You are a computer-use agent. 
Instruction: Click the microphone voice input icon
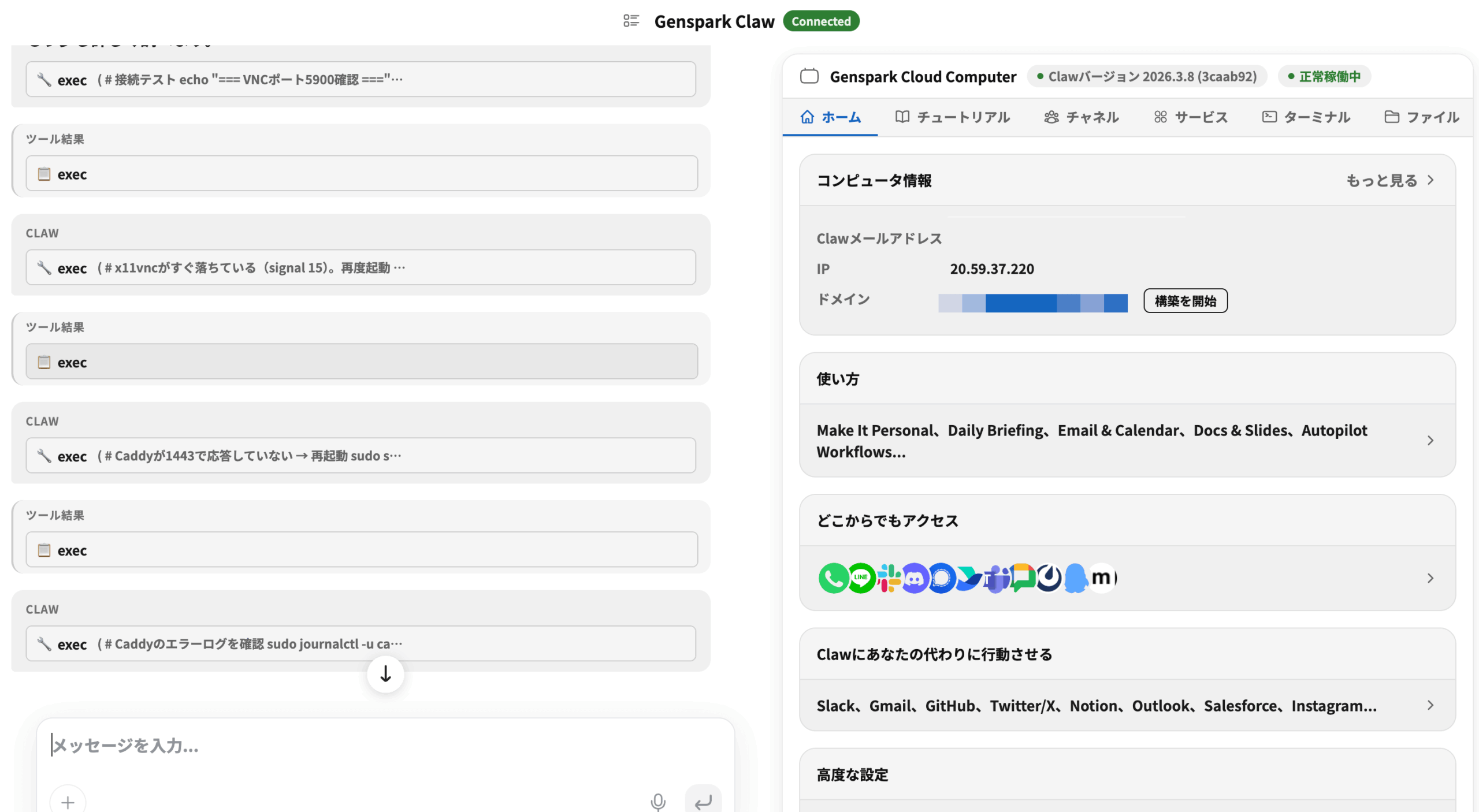click(x=657, y=802)
